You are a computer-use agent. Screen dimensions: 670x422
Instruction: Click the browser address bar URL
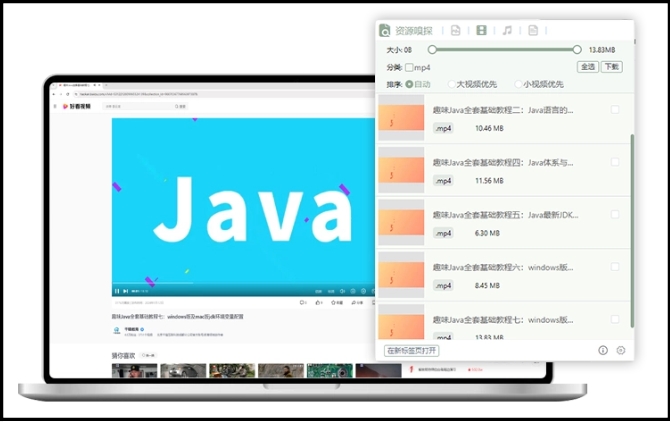coord(137,94)
